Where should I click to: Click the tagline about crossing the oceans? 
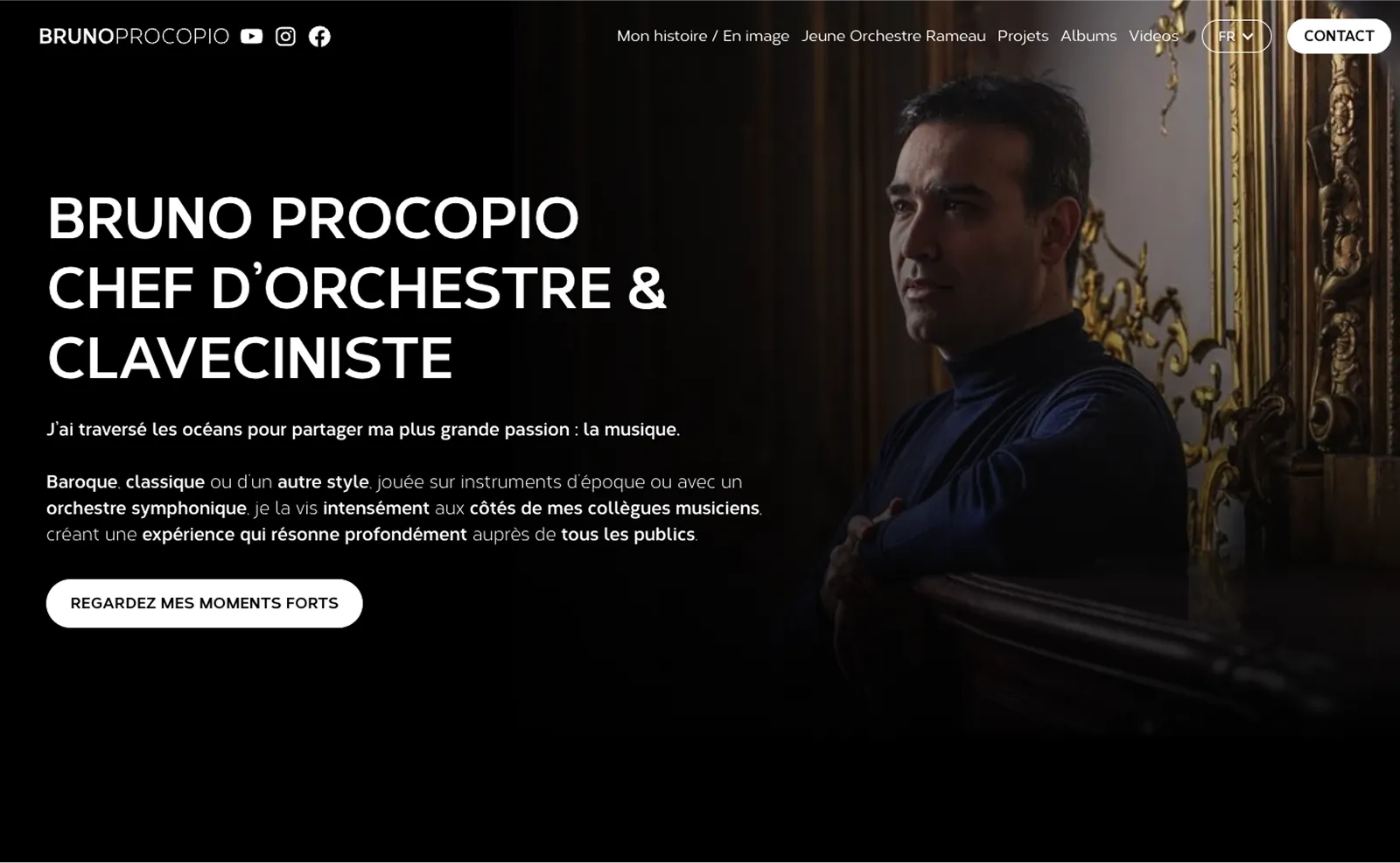363,430
